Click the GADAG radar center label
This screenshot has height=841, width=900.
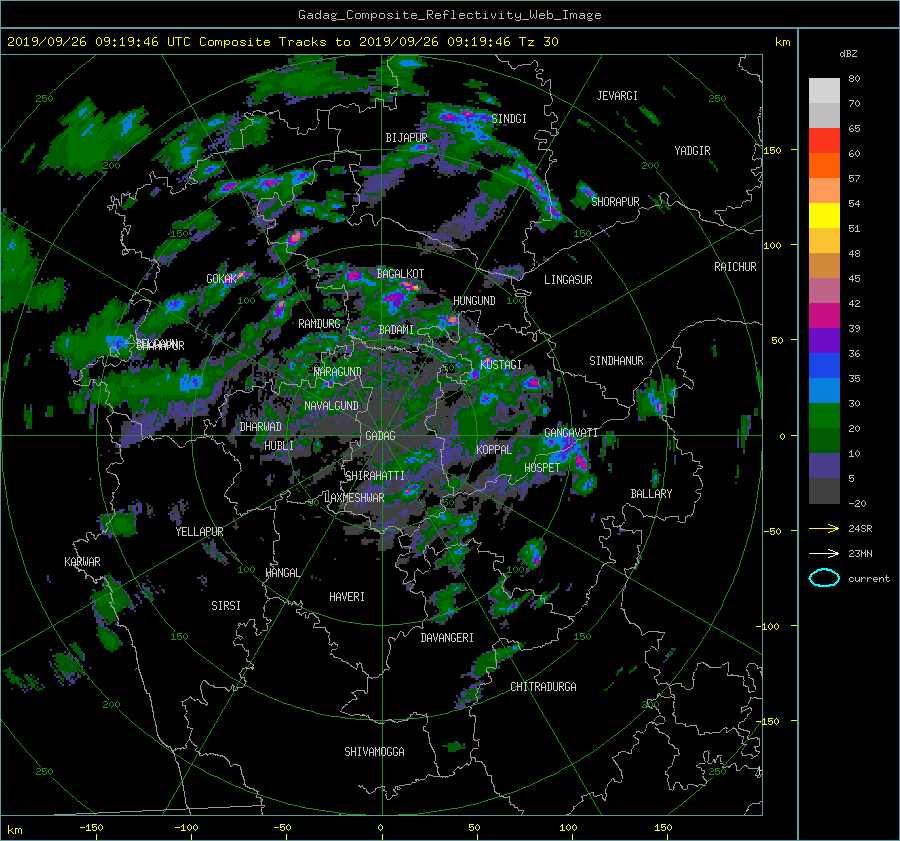tap(380, 436)
